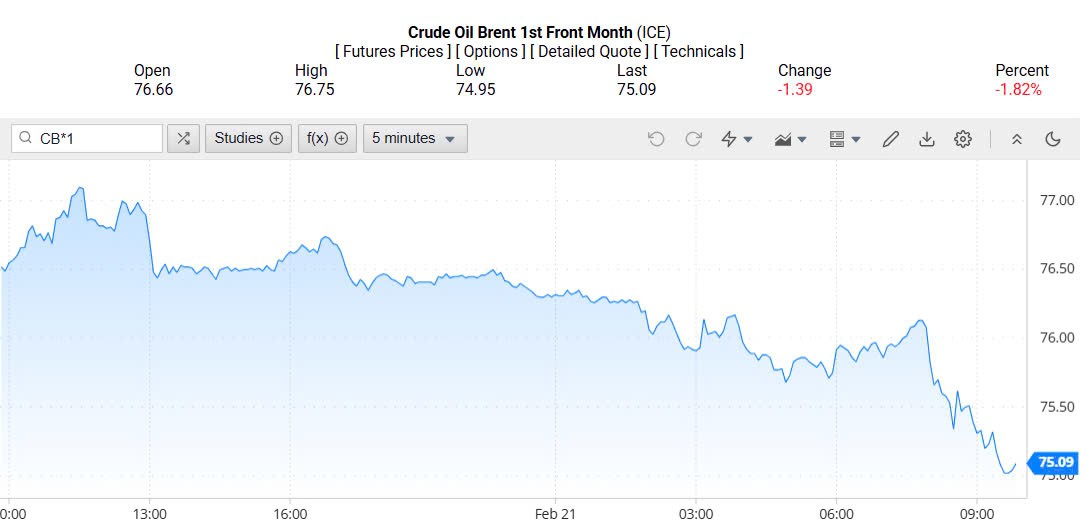Screen dimensions: 1087x526
Task: Click the compare symbols shuffle icon
Action: pos(183,139)
